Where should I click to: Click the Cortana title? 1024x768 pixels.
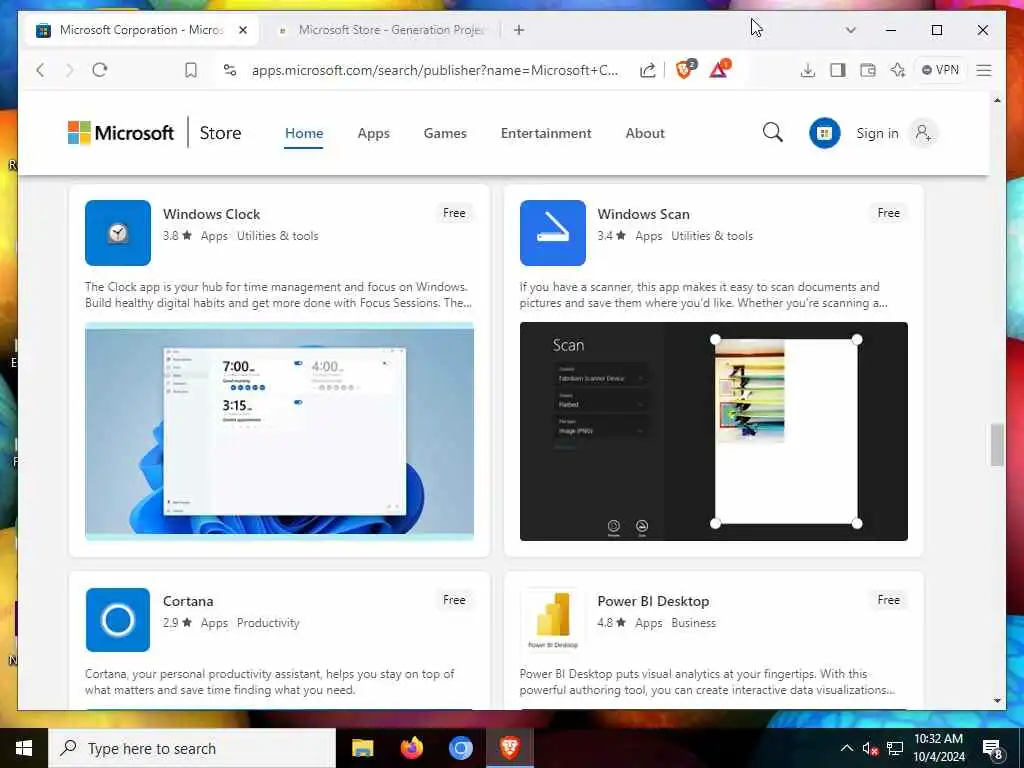point(188,601)
